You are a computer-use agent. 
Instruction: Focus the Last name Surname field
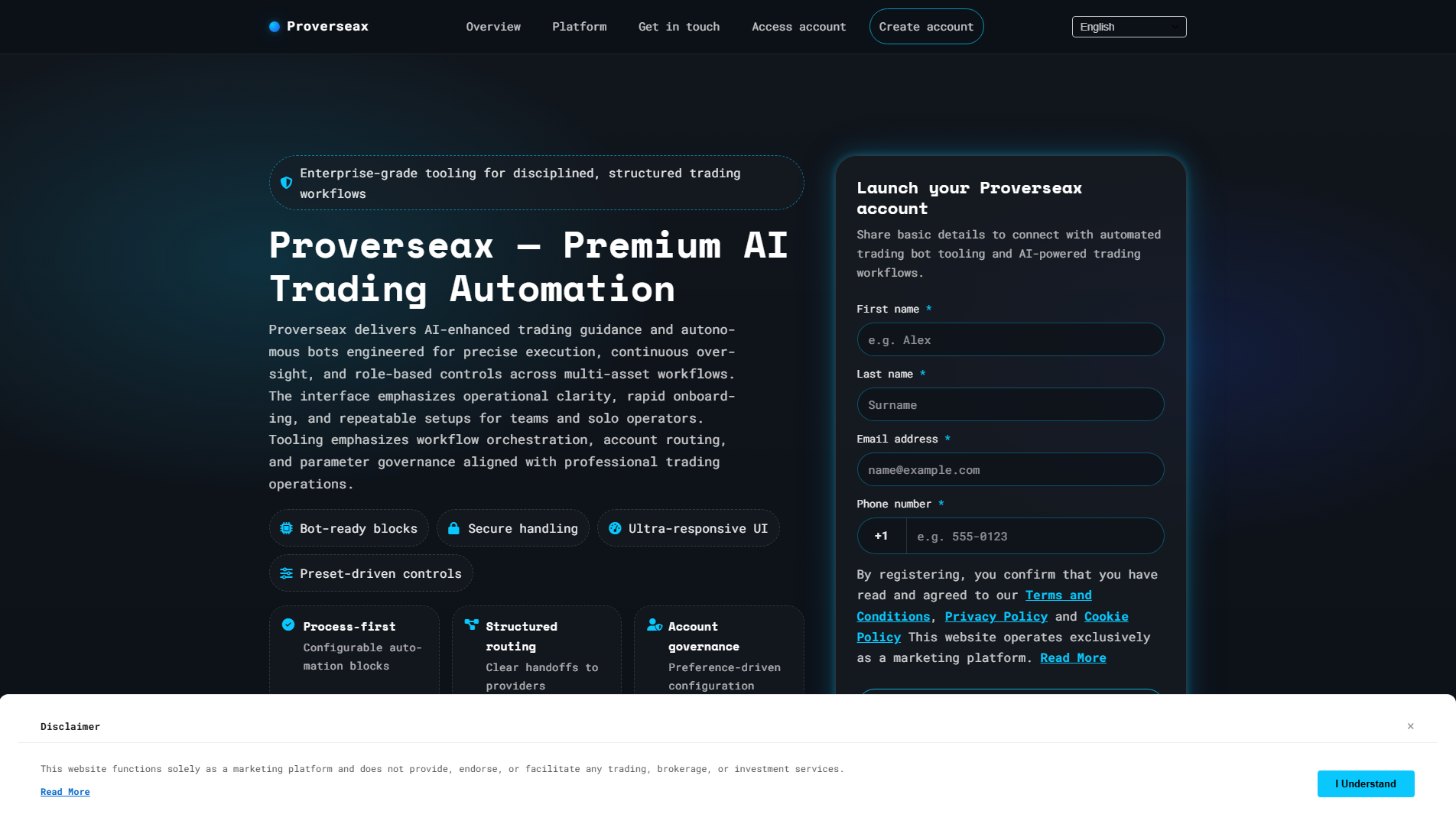click(1010, 404)
